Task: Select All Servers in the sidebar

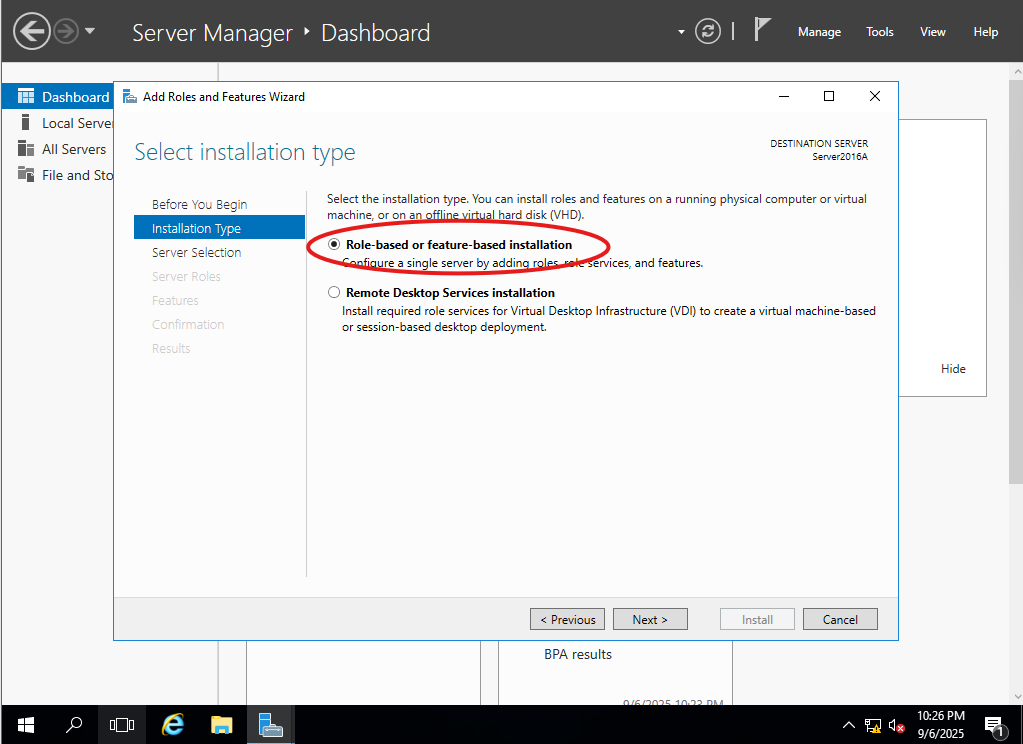Action: (57, 149)
